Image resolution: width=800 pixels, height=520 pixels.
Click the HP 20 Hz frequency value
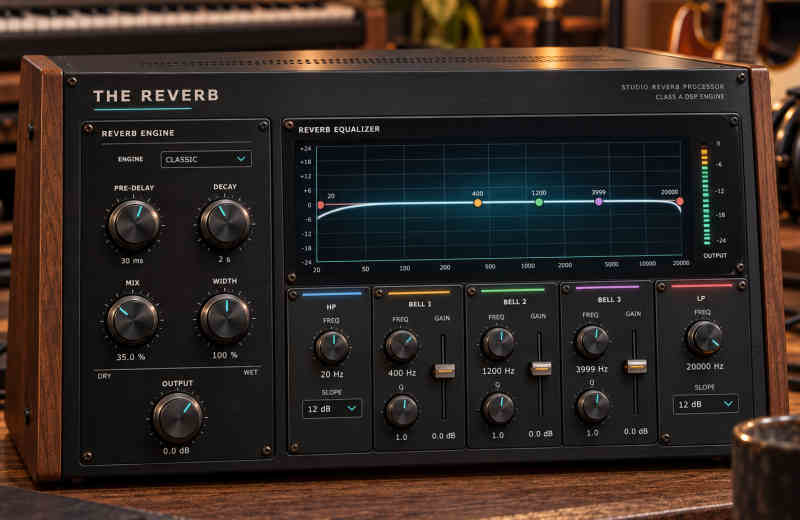[332, 374]
